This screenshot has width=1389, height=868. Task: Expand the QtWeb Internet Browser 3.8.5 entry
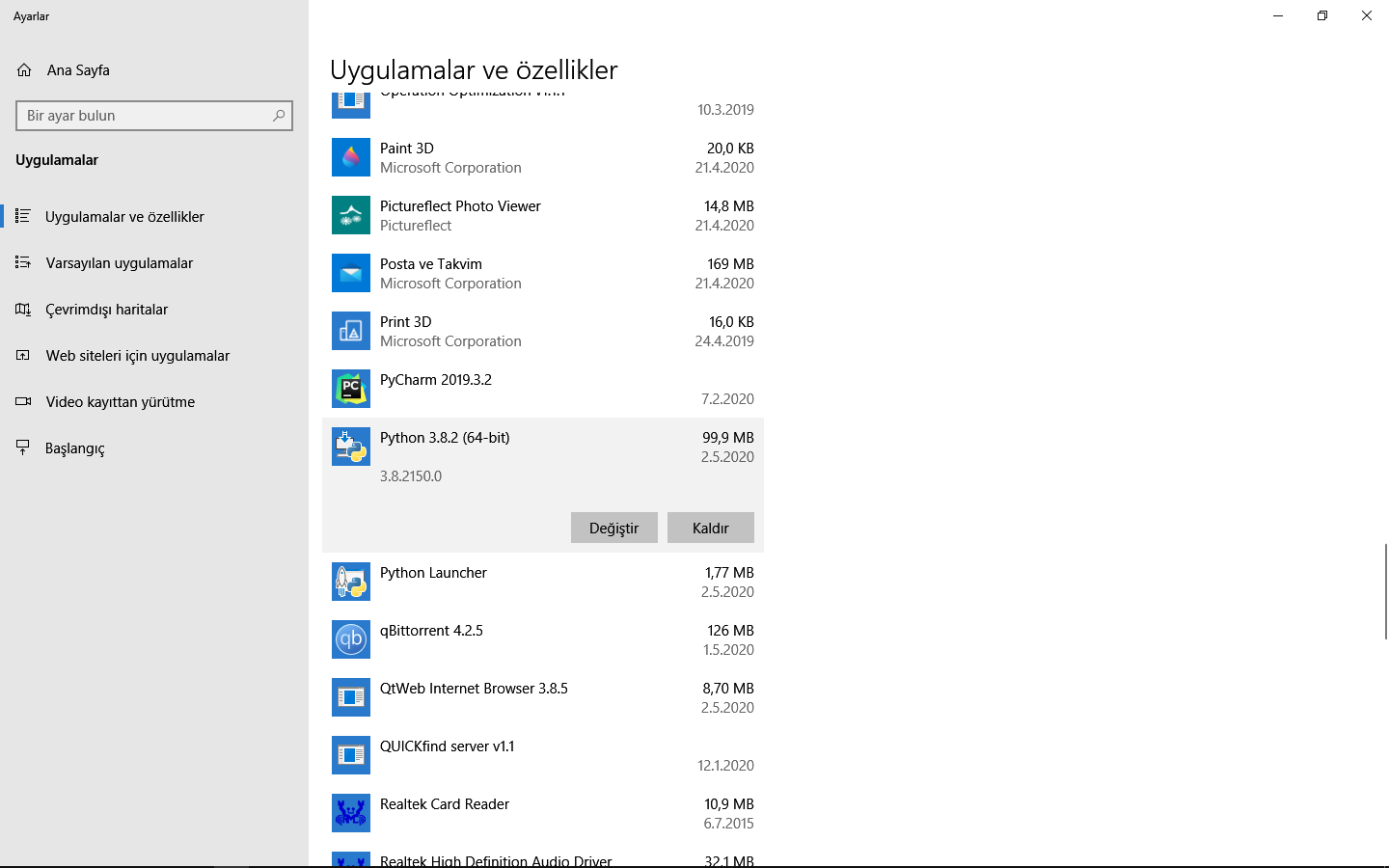coord(542,697)
